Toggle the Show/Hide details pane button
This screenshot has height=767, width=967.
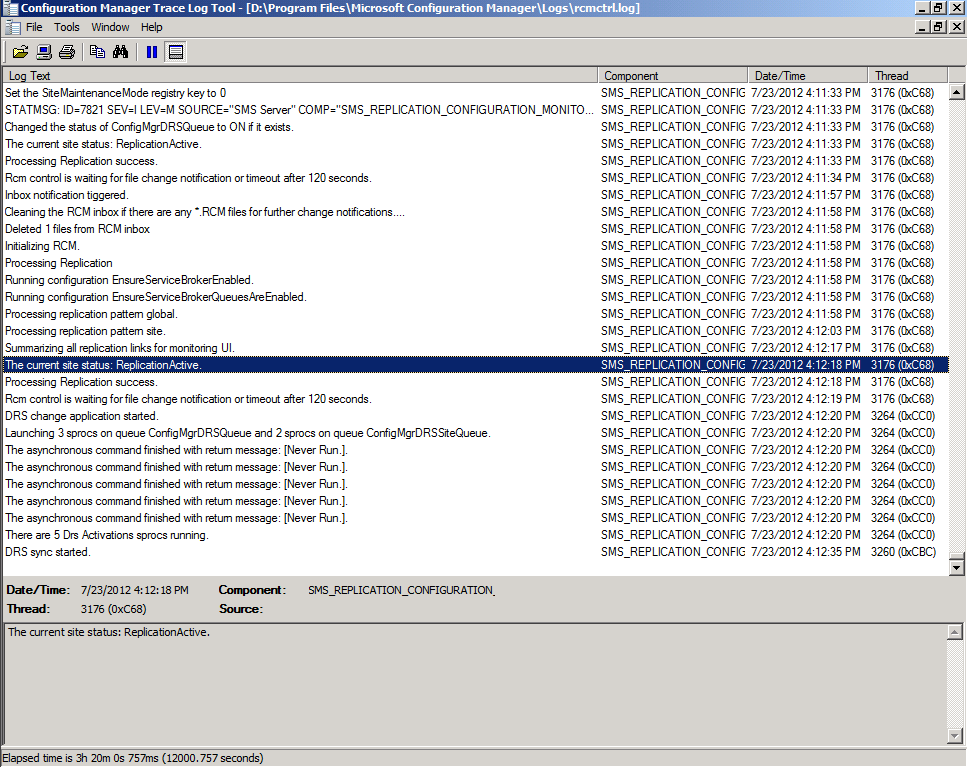point(176,52)
